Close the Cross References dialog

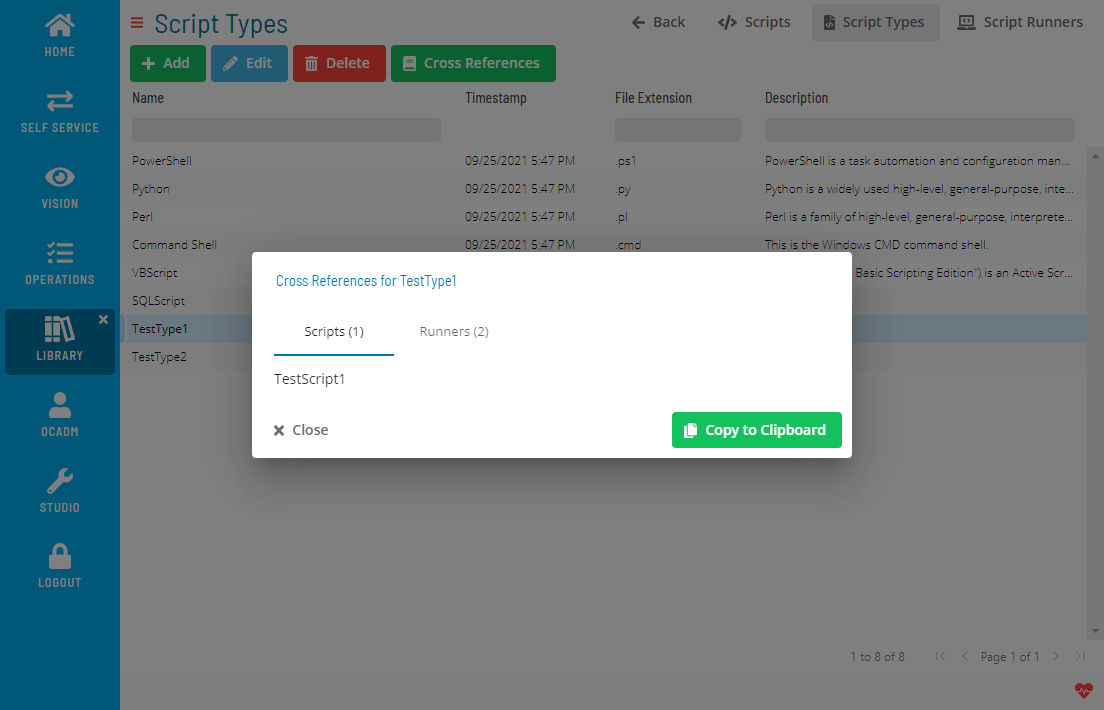click(300, 430)
